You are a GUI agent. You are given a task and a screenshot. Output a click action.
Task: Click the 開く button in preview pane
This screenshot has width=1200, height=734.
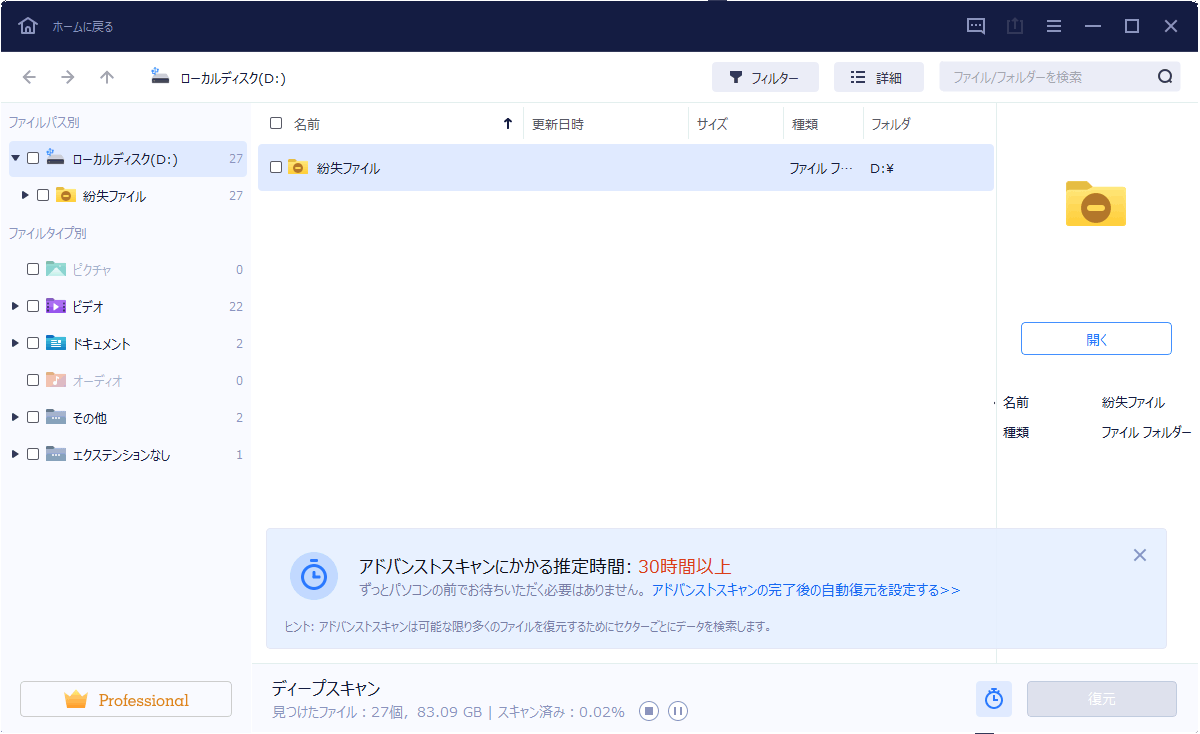[1096, 339]
